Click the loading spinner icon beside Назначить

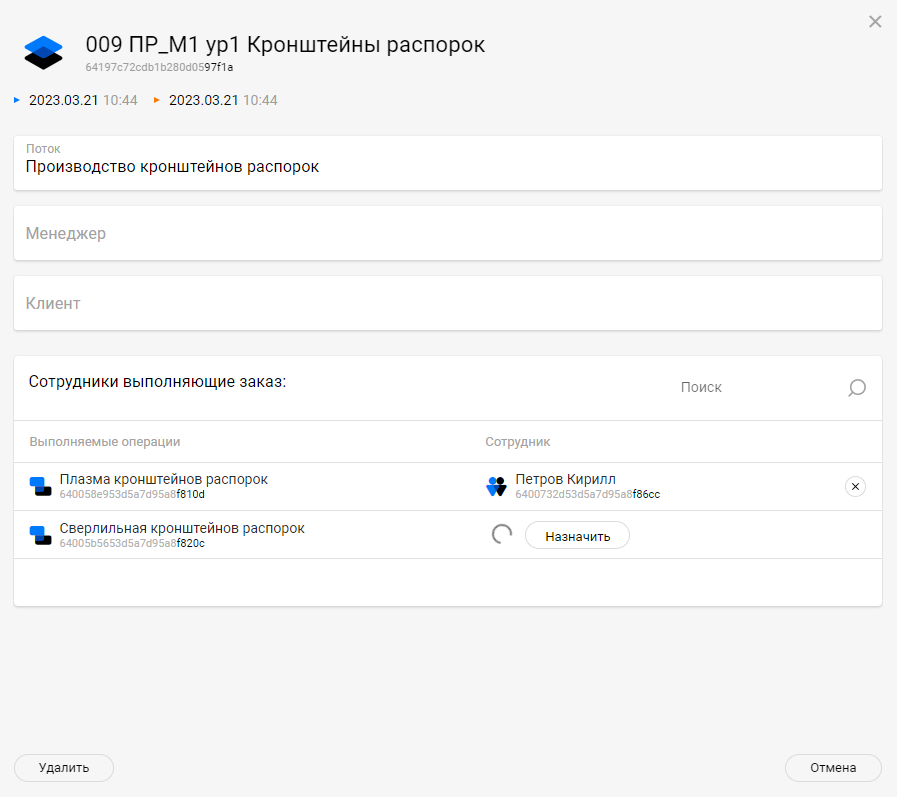click(x=502, y=535)
